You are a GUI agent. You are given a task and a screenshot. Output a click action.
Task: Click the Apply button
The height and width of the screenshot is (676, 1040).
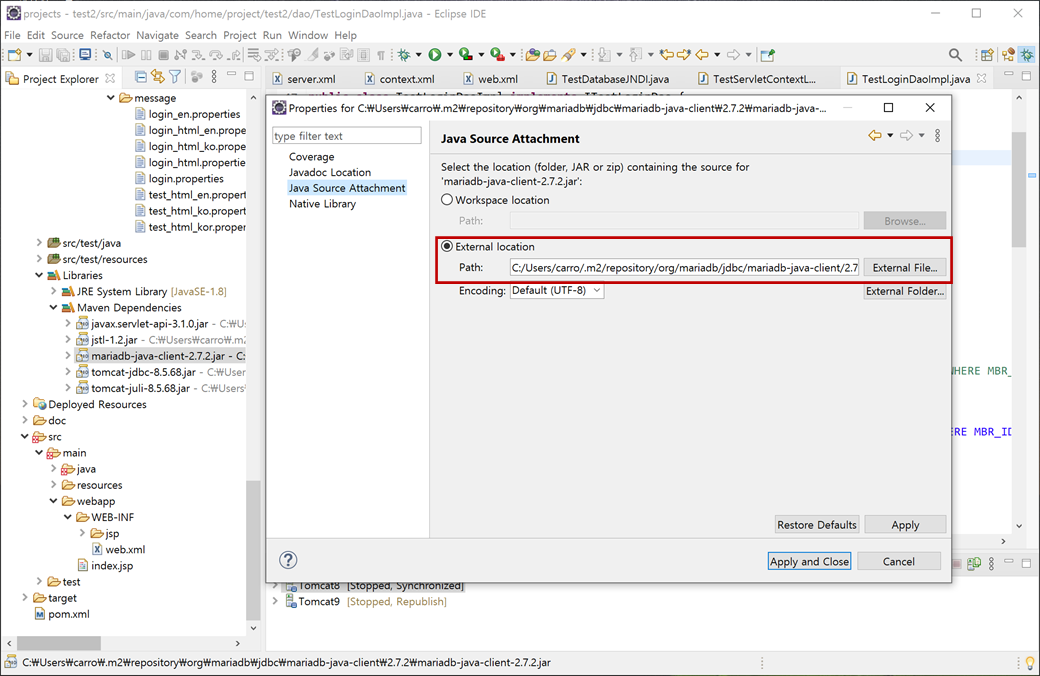click(x=905, y=525)
